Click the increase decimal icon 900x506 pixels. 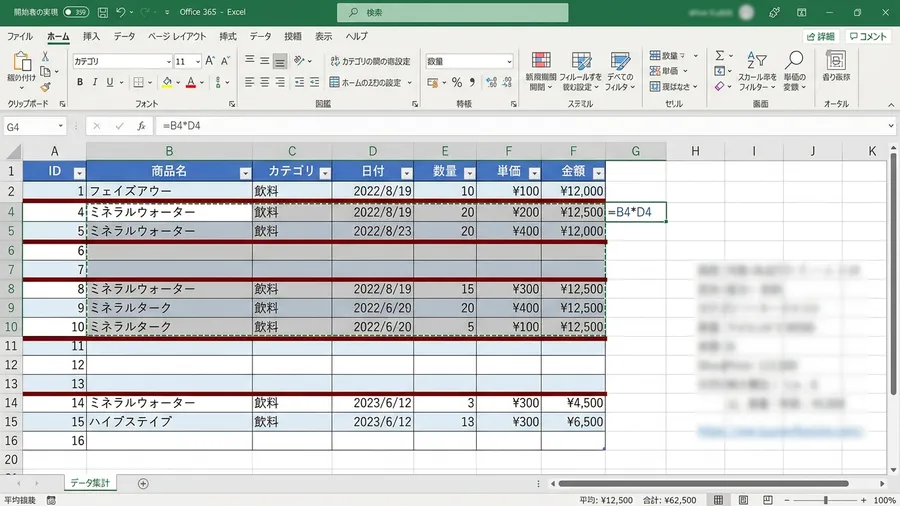(491, 83)
